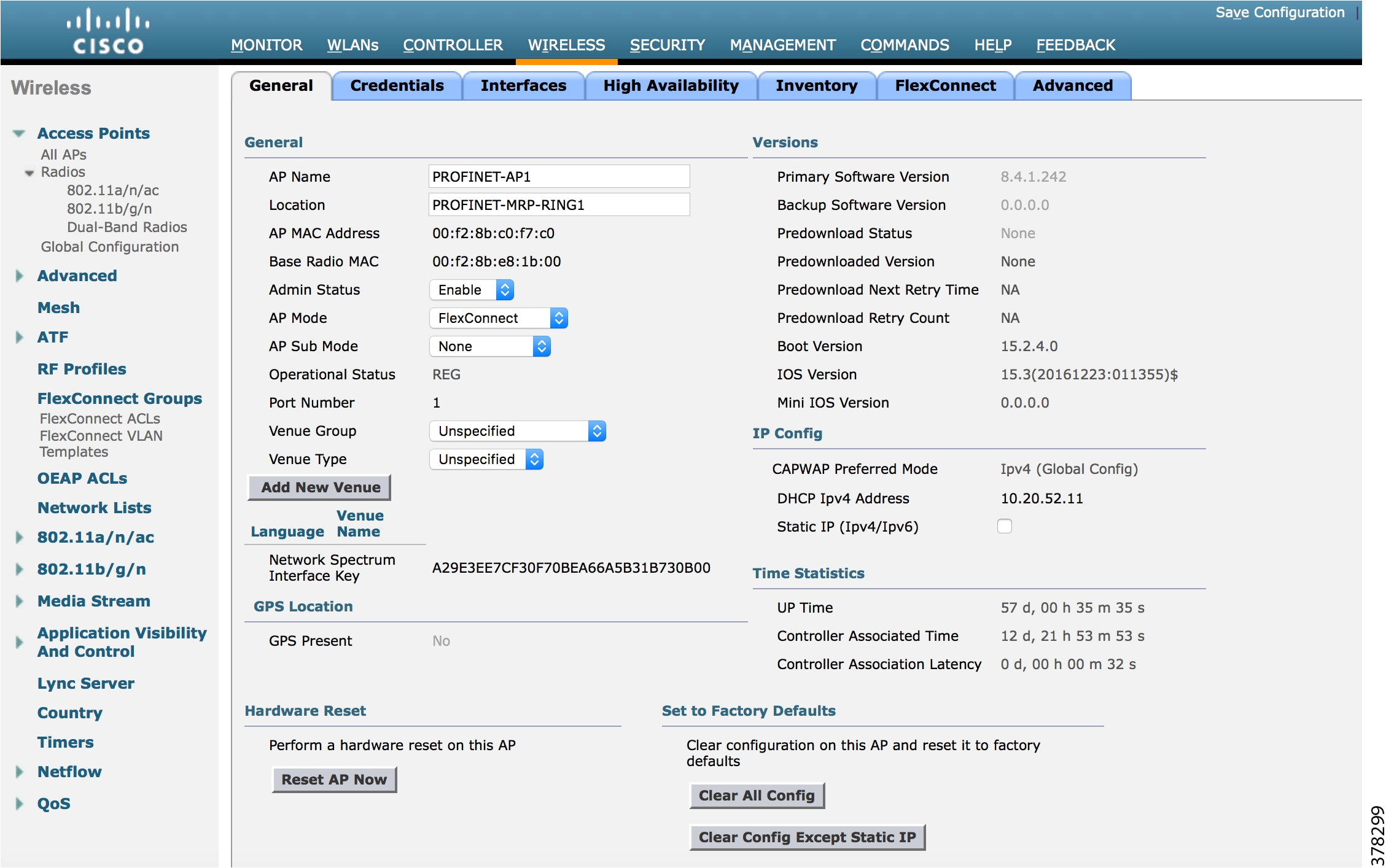
Task: Open the SECURITY menu
Action: [667, 45]
